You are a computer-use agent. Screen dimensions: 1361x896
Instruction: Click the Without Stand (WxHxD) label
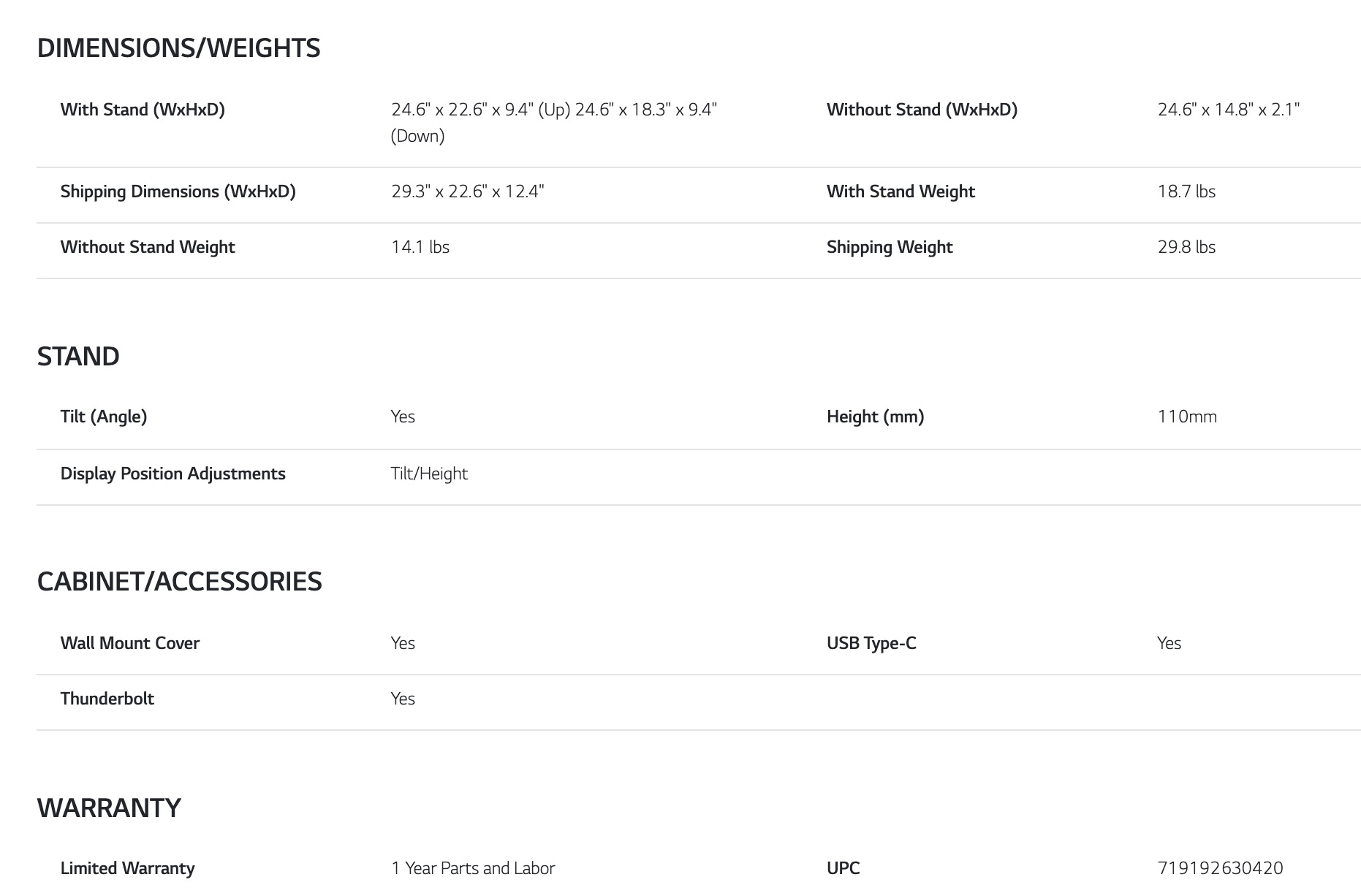pos(922,110)
